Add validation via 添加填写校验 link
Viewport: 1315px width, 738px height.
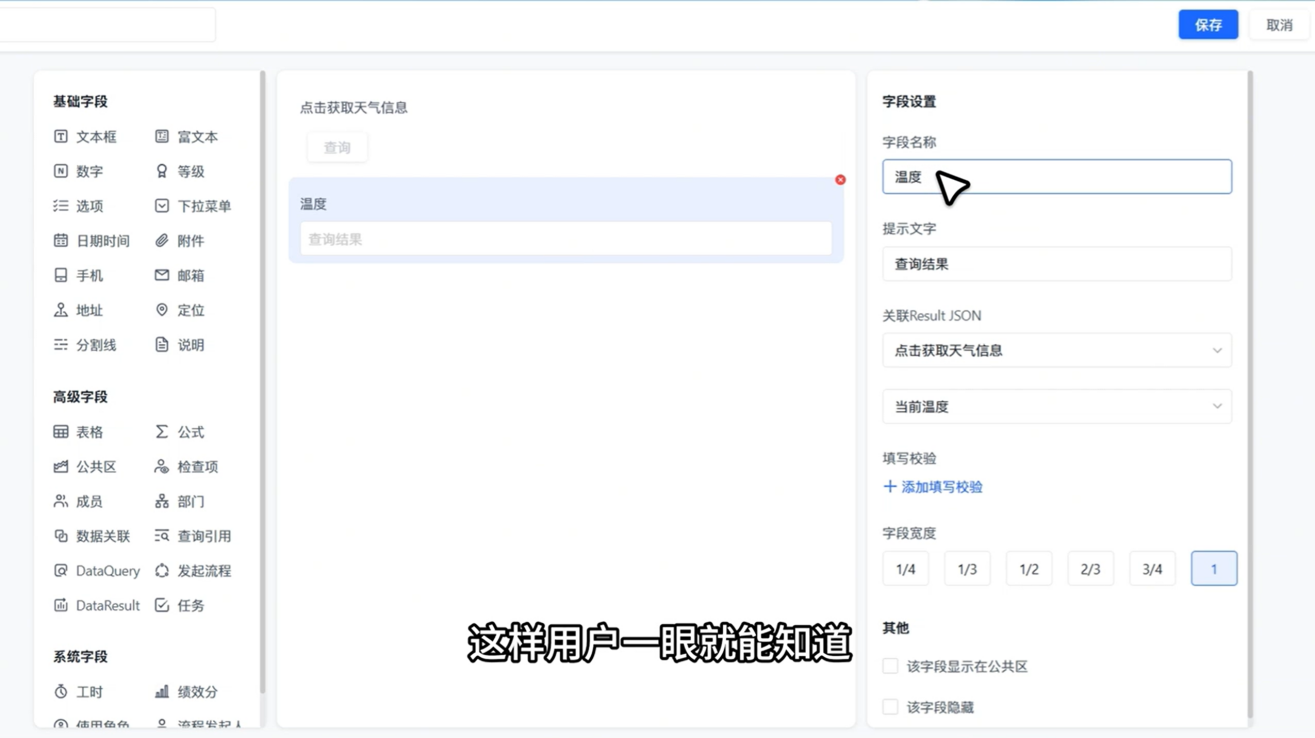[x=933, y=487]
